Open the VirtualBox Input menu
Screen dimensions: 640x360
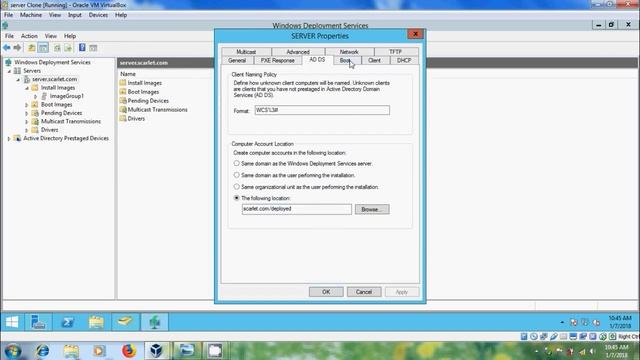75,15
